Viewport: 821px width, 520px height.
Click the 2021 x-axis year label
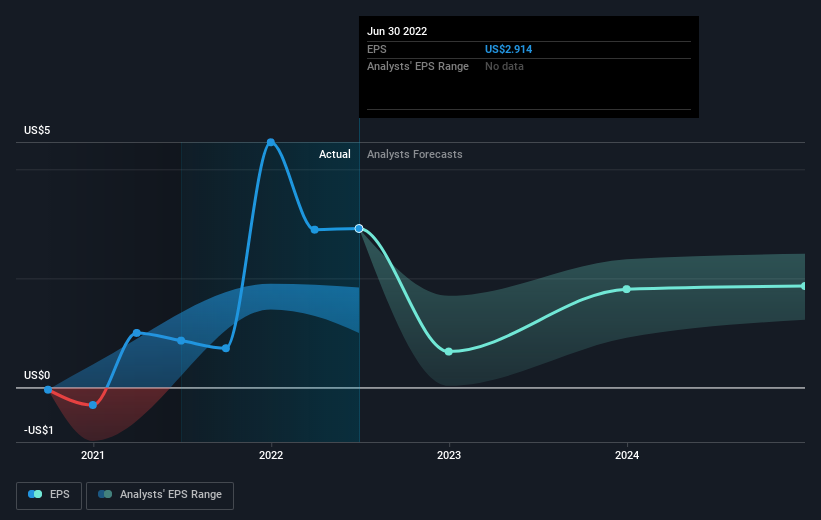(x=93, y=455)
